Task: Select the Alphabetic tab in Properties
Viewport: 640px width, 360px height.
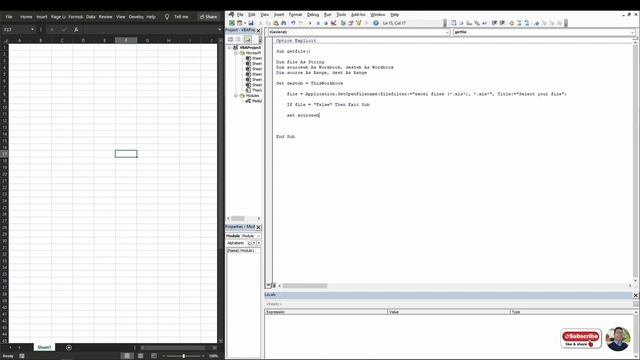Action: (236, 243)
